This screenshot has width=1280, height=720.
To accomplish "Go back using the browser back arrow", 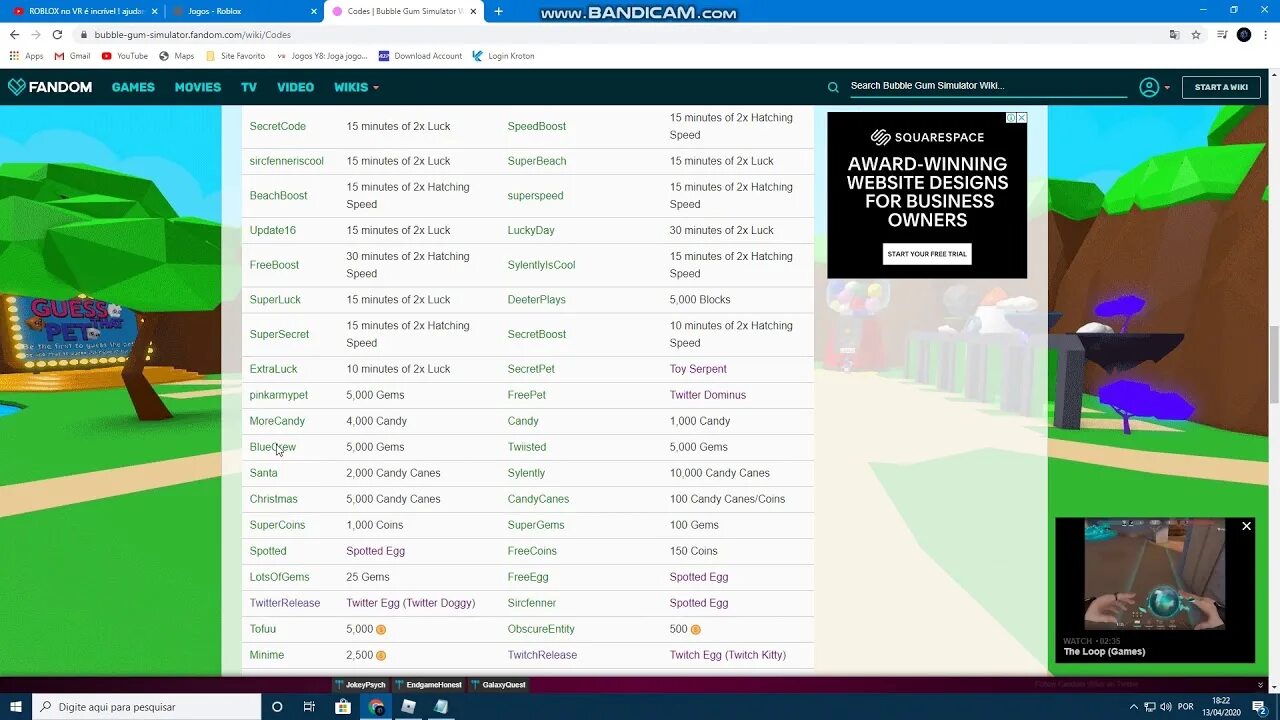I will click(x=14, y=34).
